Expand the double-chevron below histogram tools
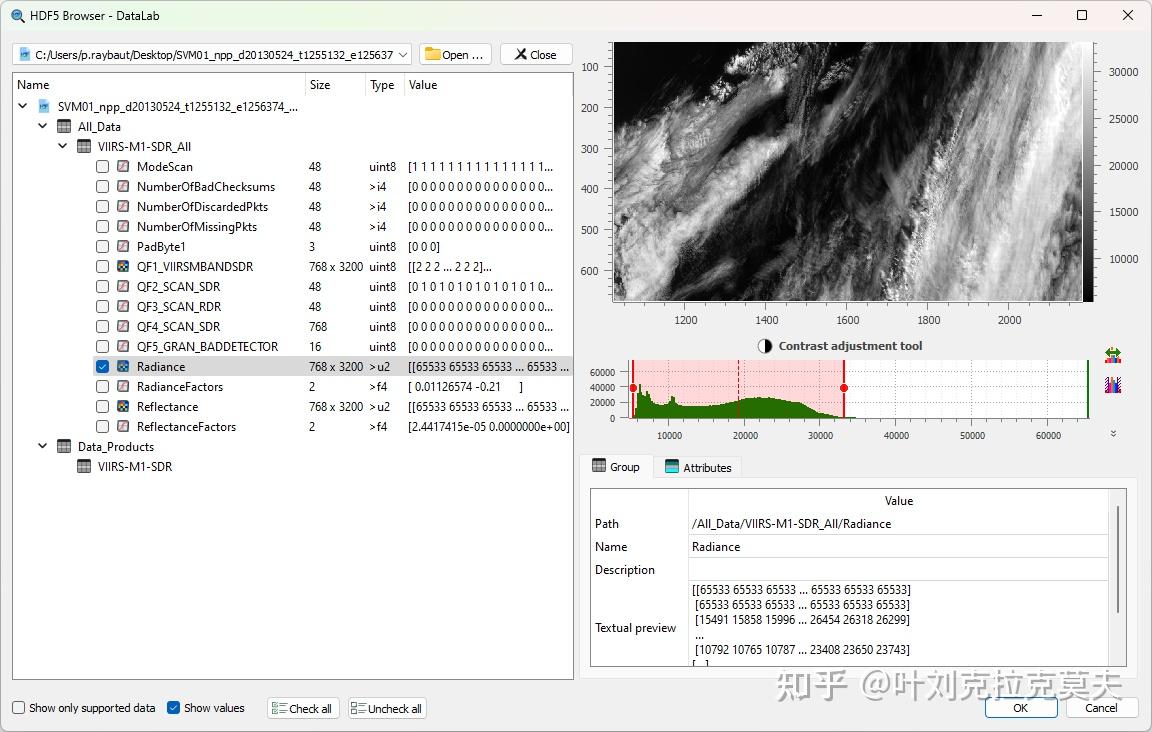1152x732 pixels. [1113, 434]
